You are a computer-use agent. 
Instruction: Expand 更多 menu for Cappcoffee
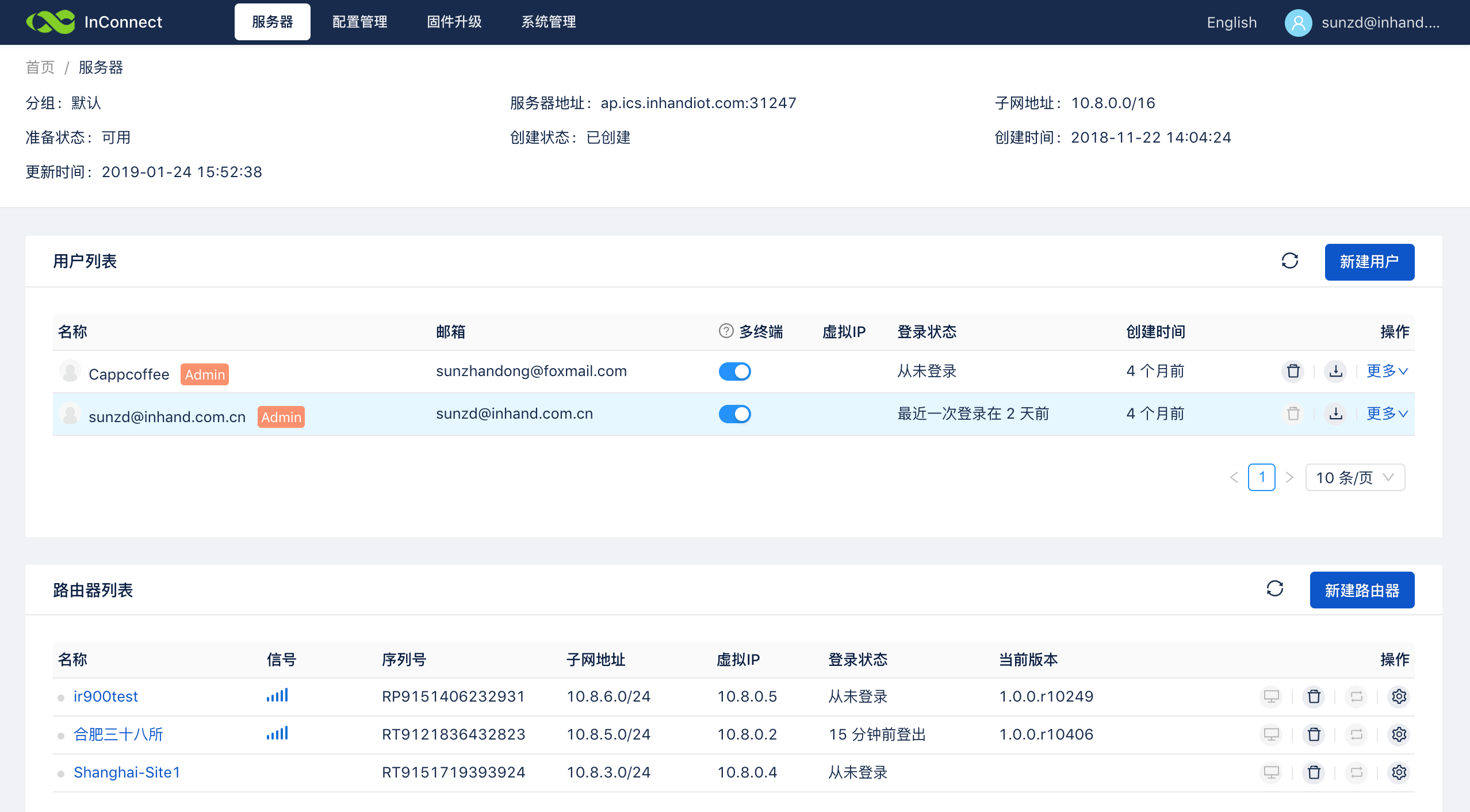(1387, 371)
